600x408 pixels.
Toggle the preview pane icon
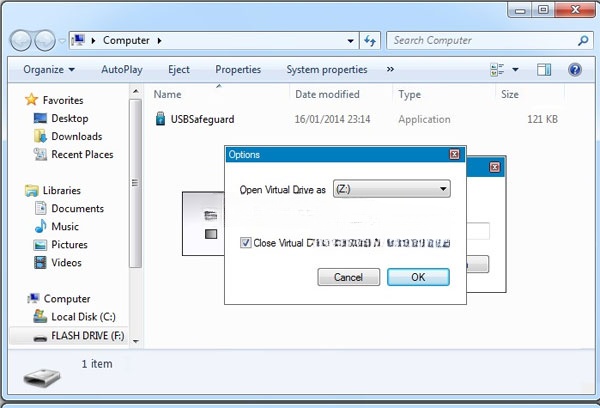coord(544,70)
